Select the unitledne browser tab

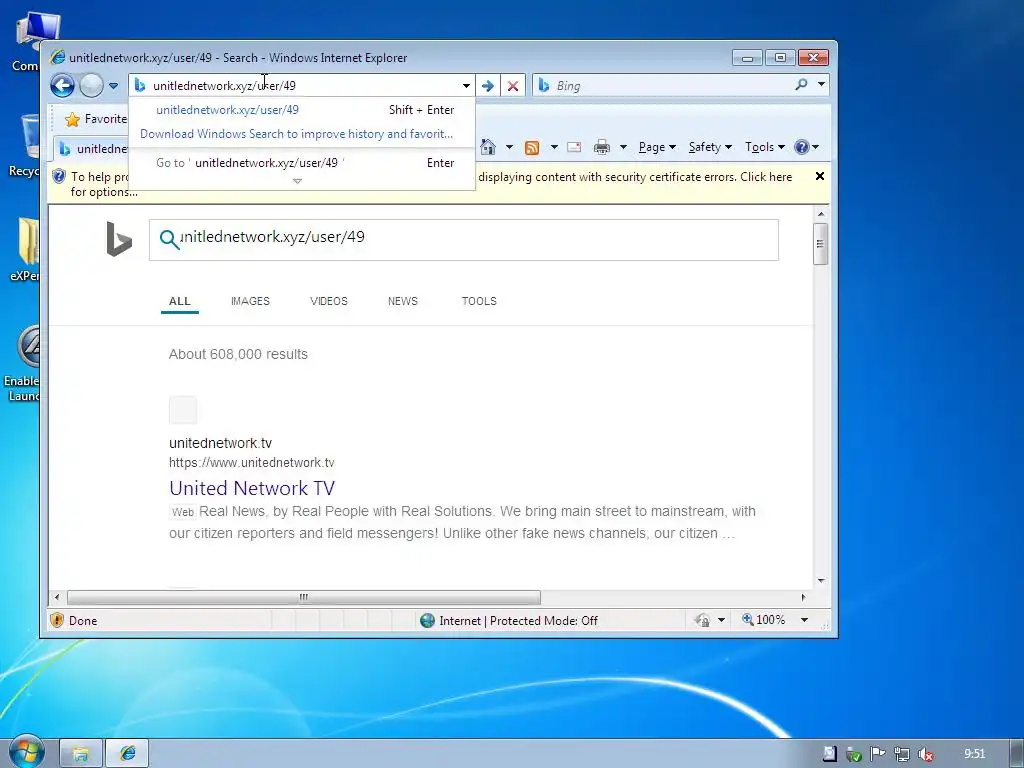[x=92, y=149]
